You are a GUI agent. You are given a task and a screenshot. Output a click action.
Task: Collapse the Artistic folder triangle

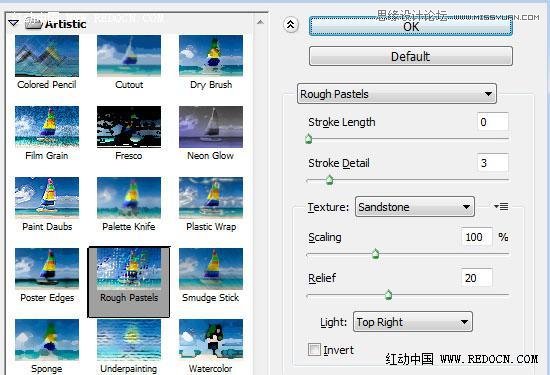(13, 24)
